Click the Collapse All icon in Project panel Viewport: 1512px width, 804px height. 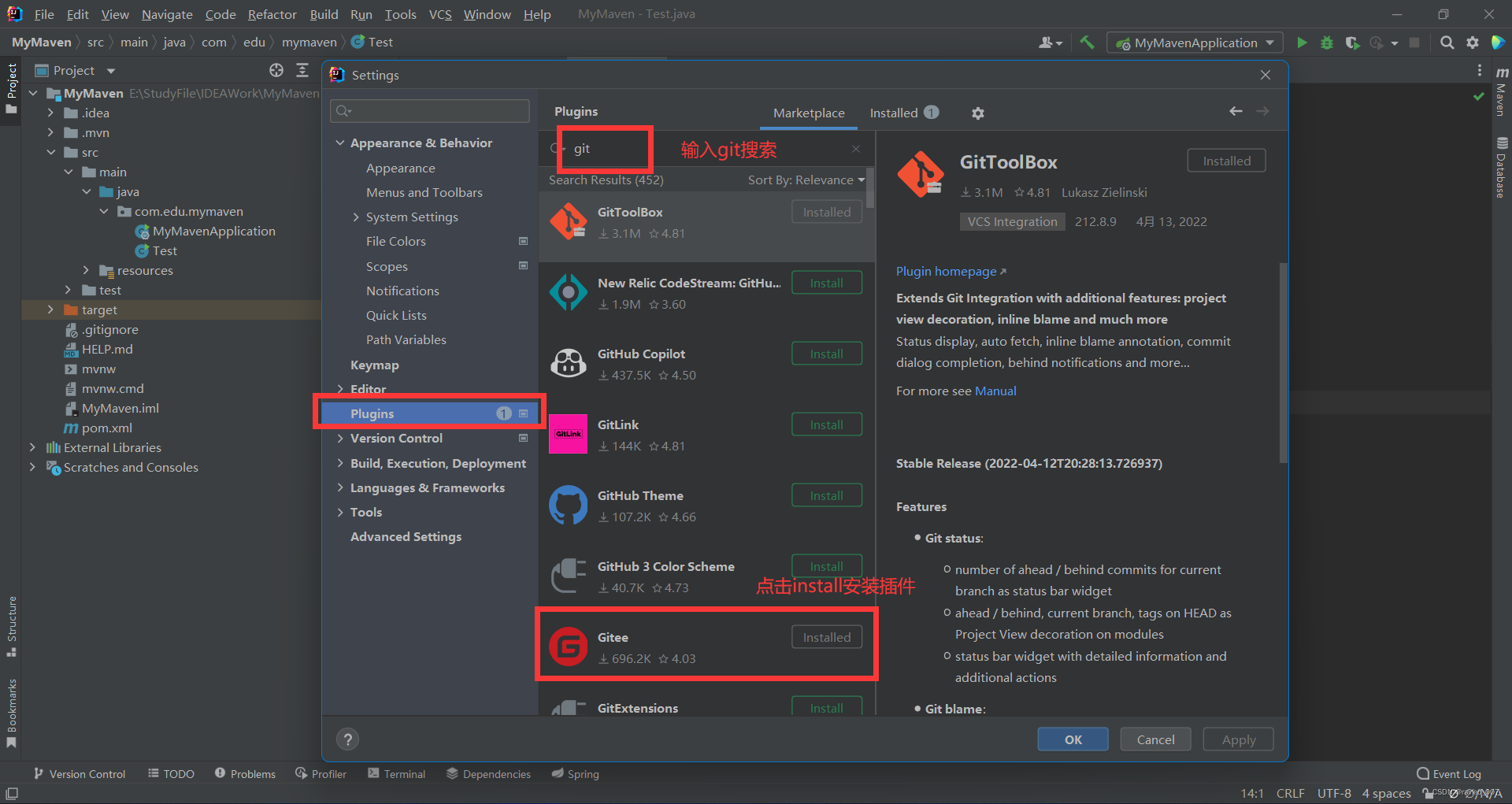pos(302,70)
